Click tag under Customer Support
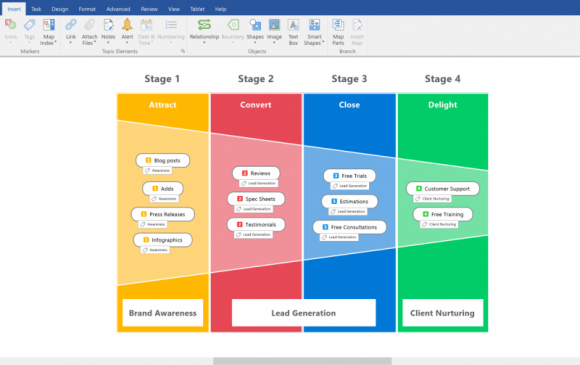The width and height of the screenshot is (580, 365). (432, 199)
